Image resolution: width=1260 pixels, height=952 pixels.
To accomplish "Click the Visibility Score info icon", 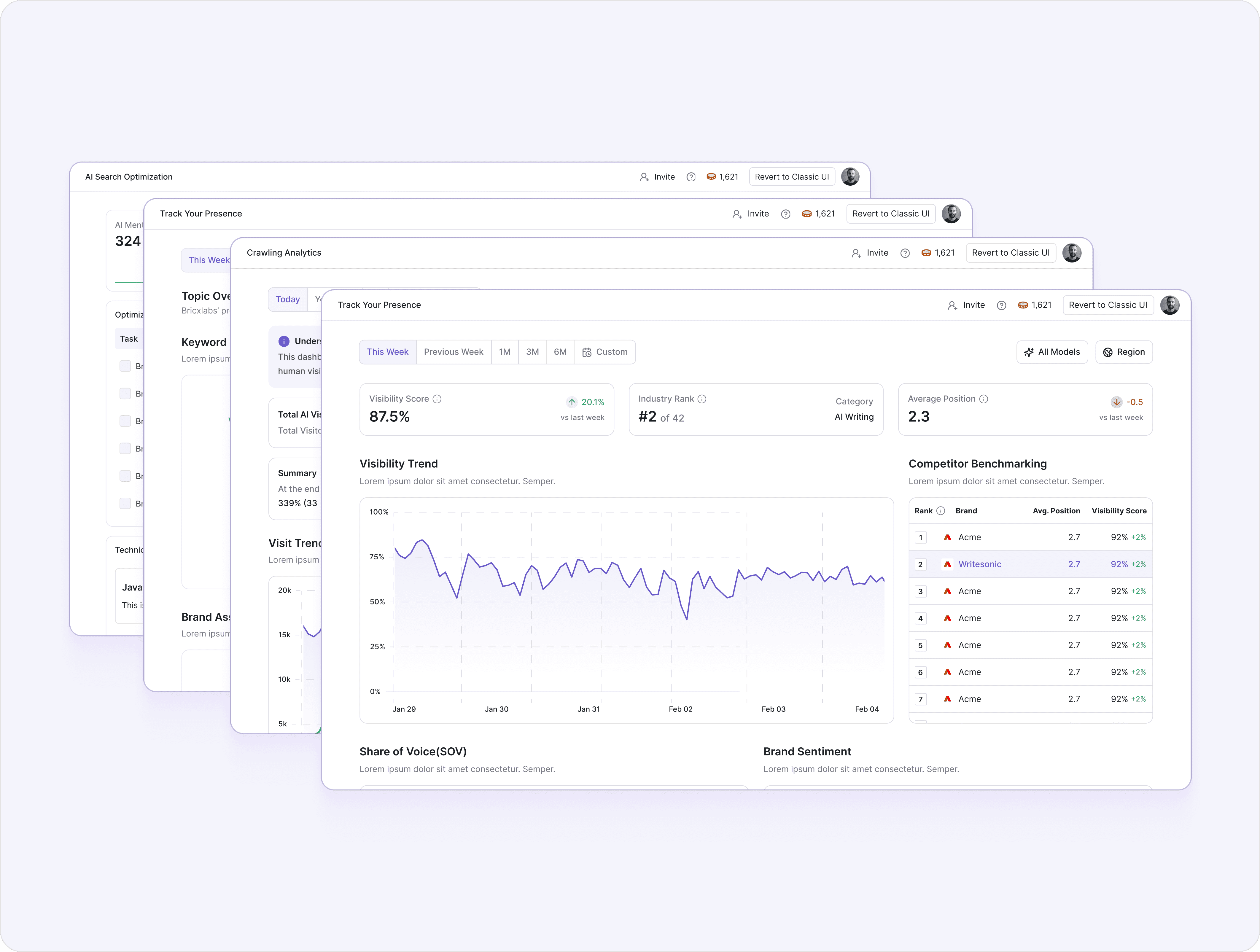I will coord(437,399).
